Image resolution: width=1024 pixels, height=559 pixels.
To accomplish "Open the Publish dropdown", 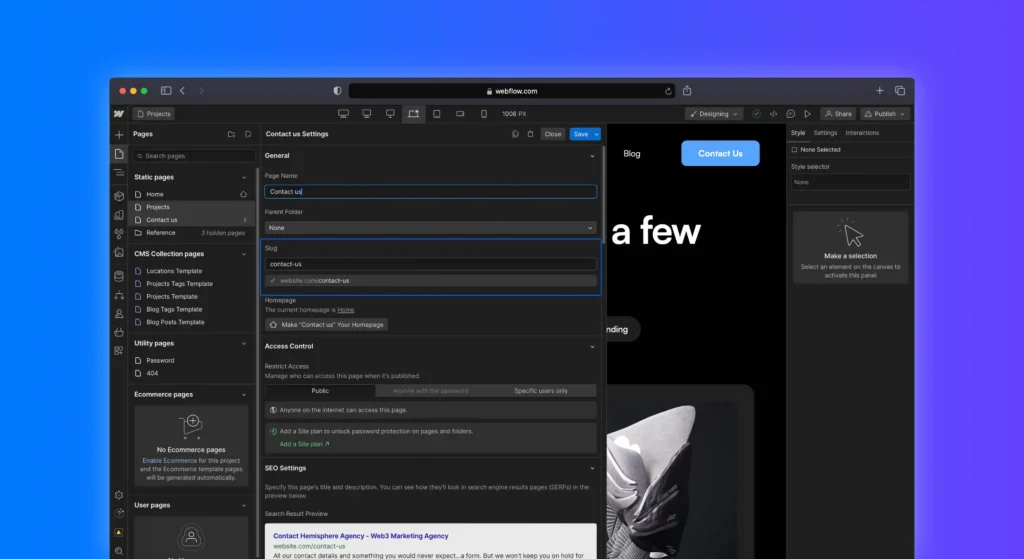I will pyautogui.click(x=885, y=114).
